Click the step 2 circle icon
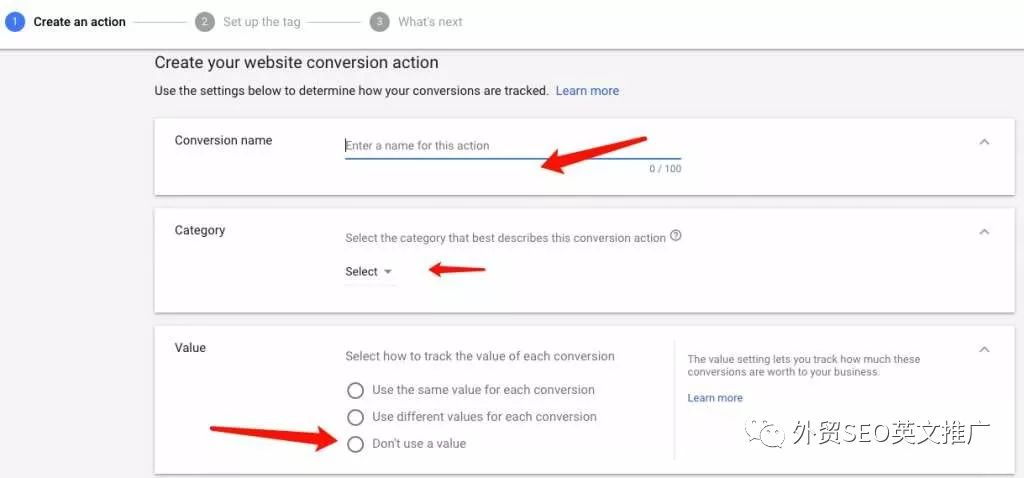This screenshot has height=478, width=1024. click(x=204, y=22)
